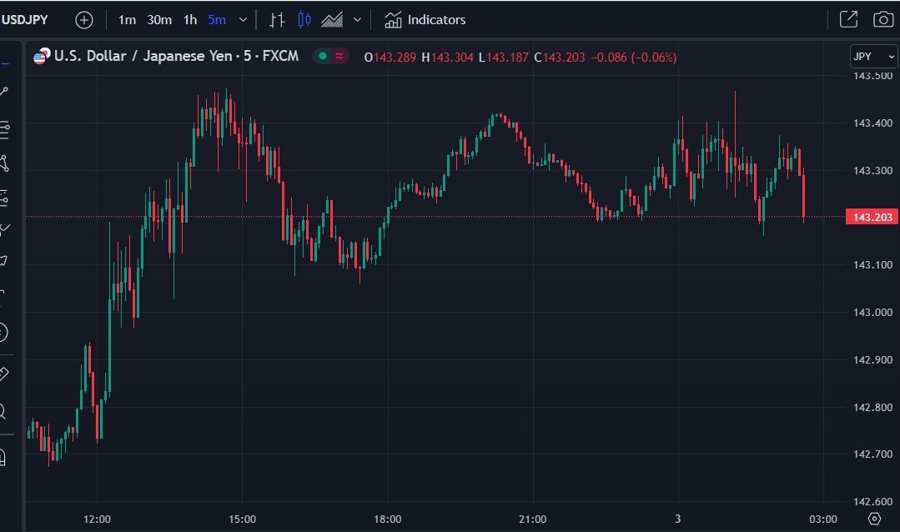Select the active 5m timeframe
This screenshot has width=900, height=532.
[x=216, y=20]
